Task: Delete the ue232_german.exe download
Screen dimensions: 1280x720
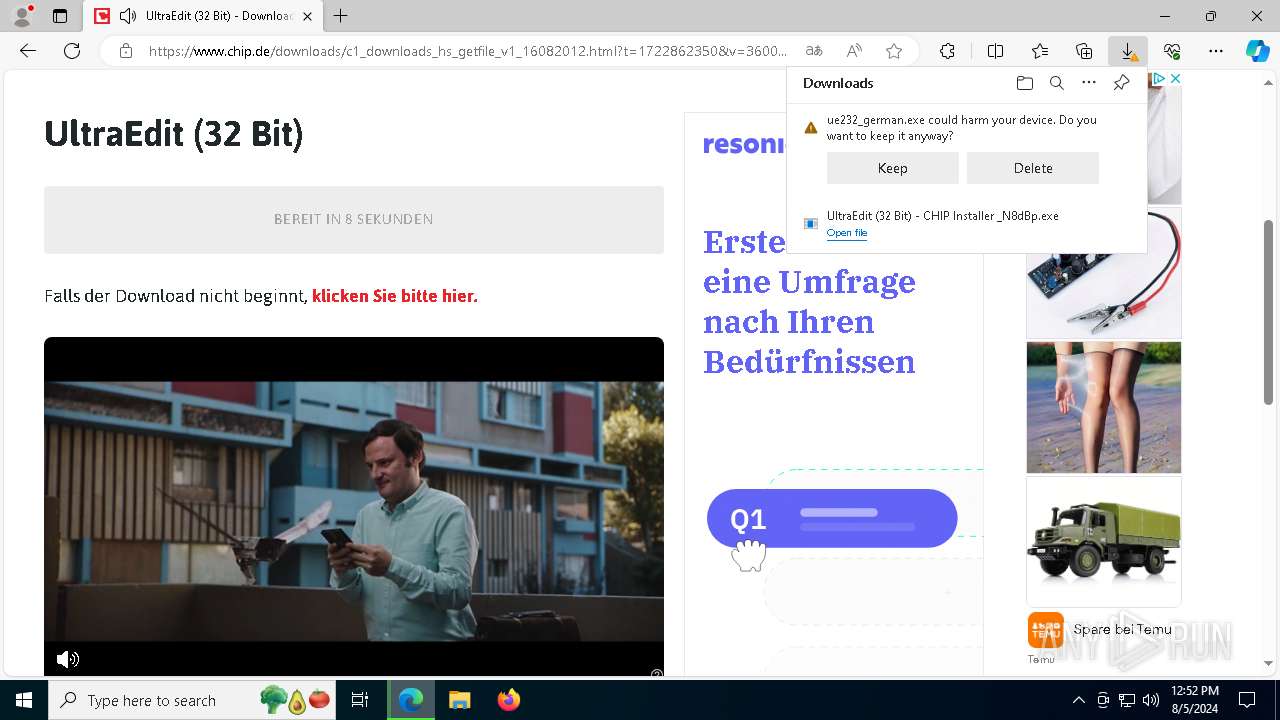Action: click(1032, 168)
